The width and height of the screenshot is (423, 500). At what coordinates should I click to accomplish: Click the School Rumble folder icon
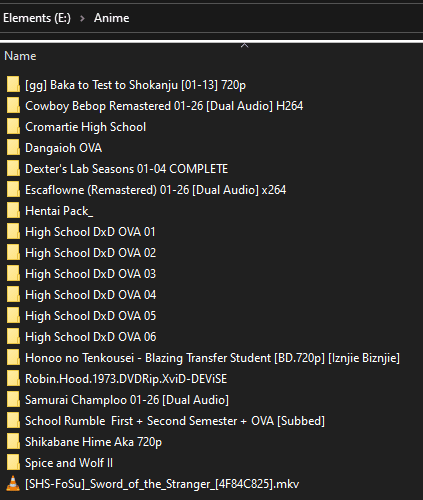tap(13, 420)
